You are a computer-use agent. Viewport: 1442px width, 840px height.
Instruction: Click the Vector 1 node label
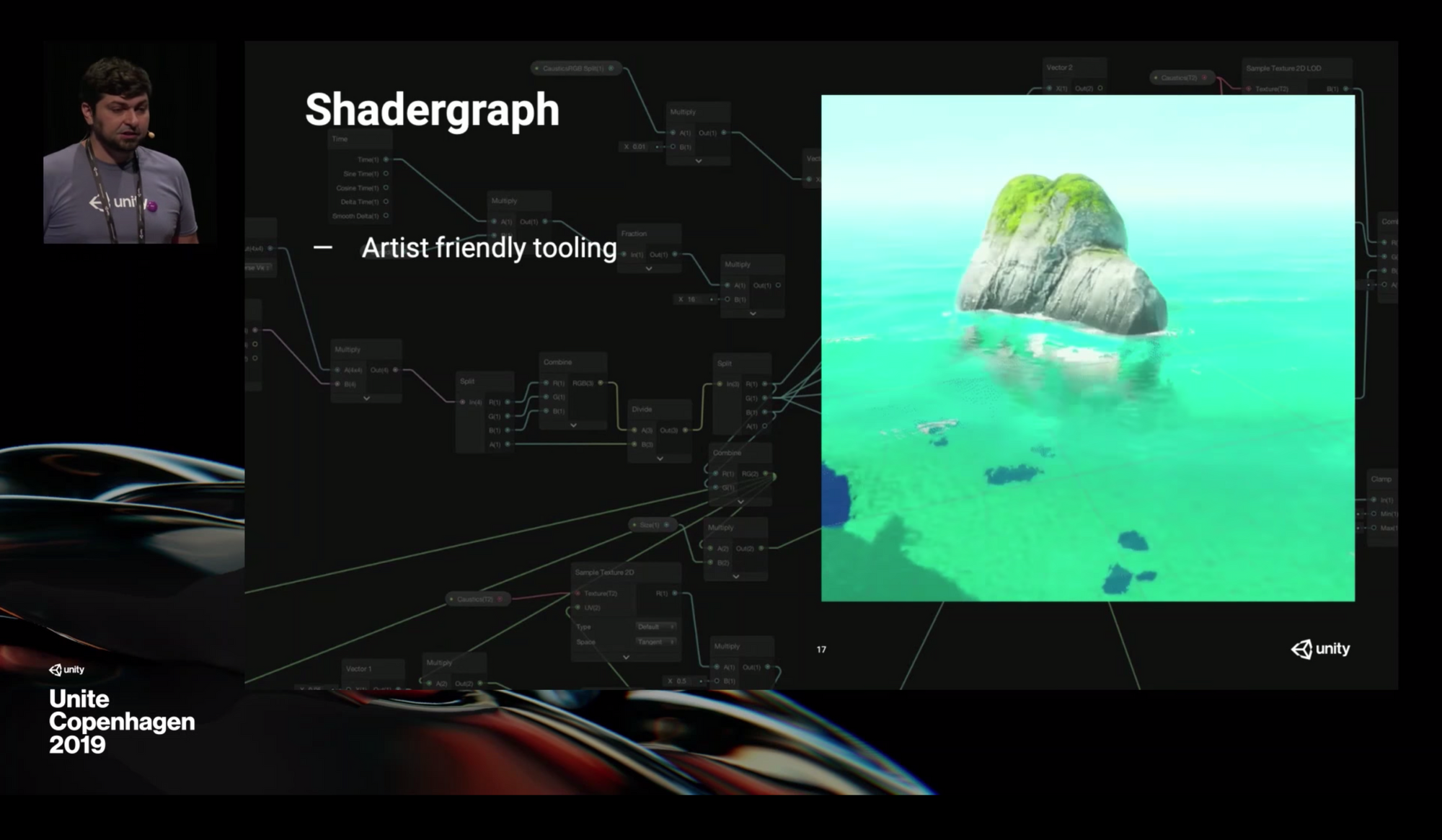[358, 668]
